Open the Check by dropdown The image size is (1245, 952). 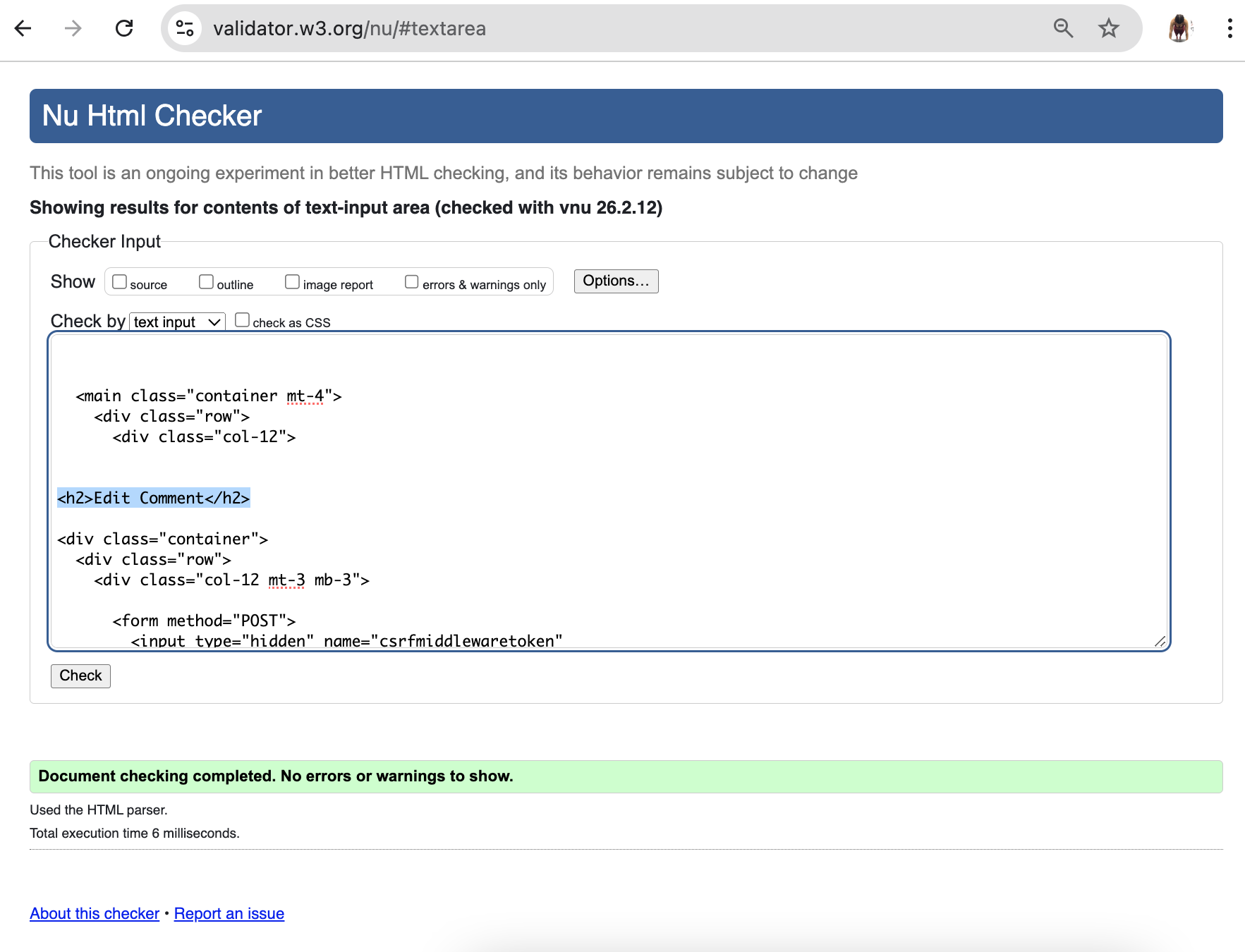click(176, 322)
